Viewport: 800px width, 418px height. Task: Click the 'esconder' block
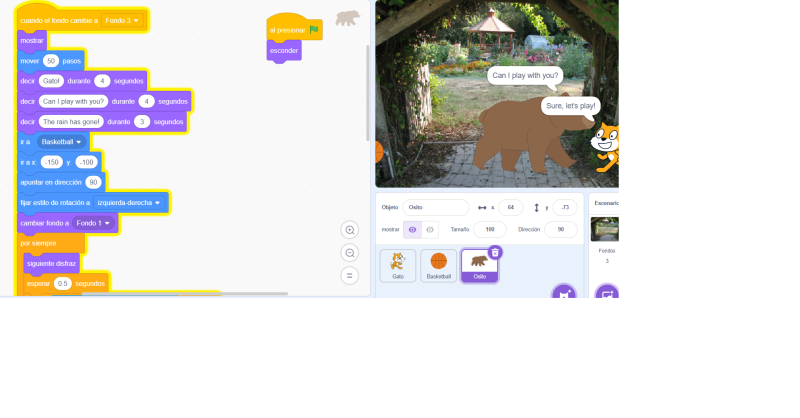pyautogui.click(x=284, y=51)
